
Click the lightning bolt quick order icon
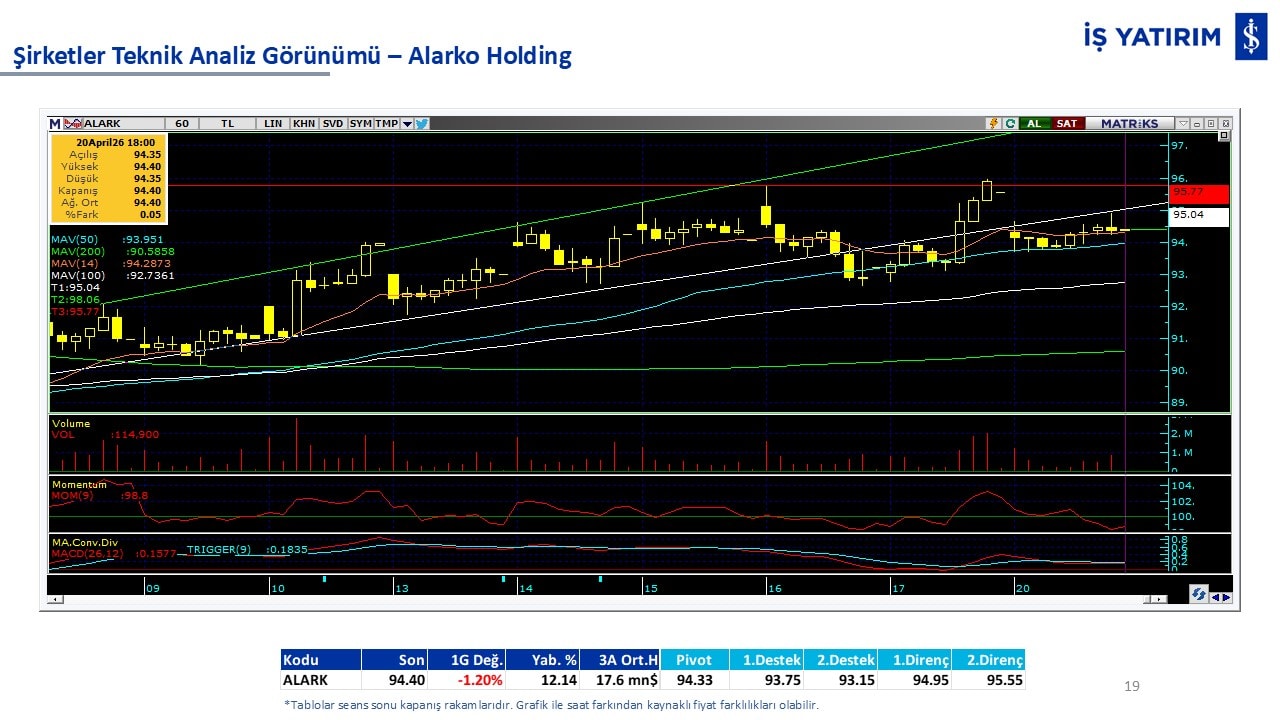(x=993, y=124)
